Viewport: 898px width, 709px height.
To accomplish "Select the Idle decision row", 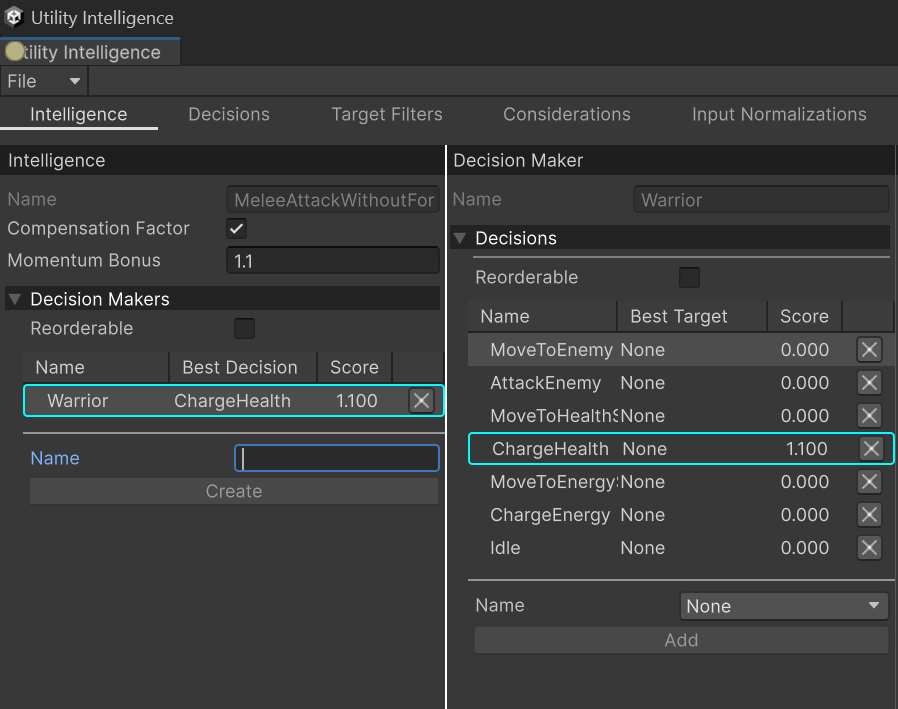I will coord(681,548).
